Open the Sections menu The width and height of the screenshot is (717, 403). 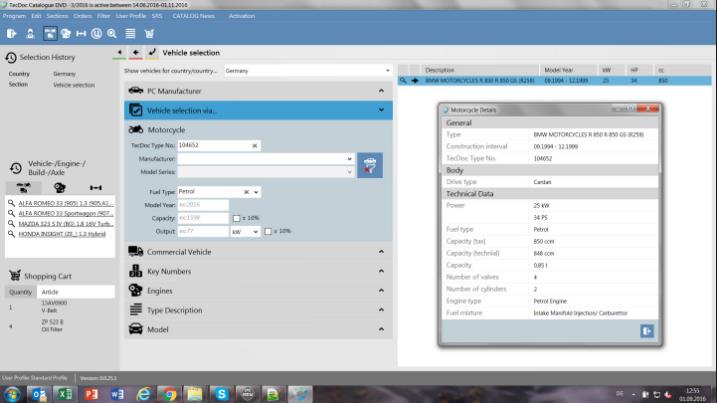click(58, 16)
